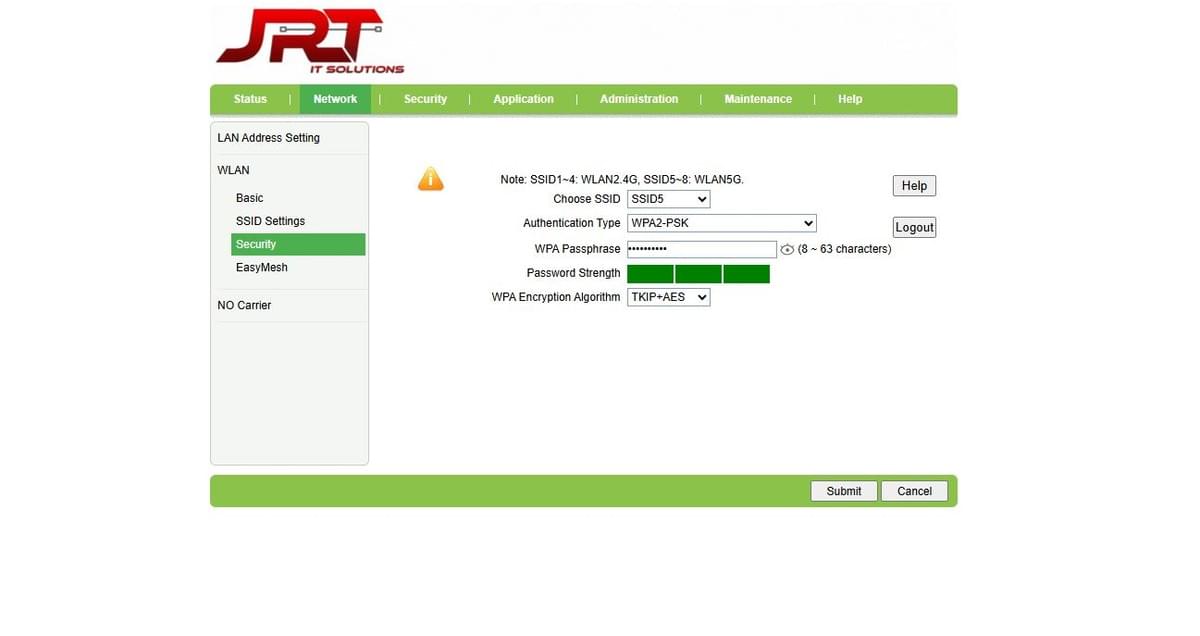Open EasyMesh in the sidebar
Screen dimensions: 1200x636
(262, 267)
